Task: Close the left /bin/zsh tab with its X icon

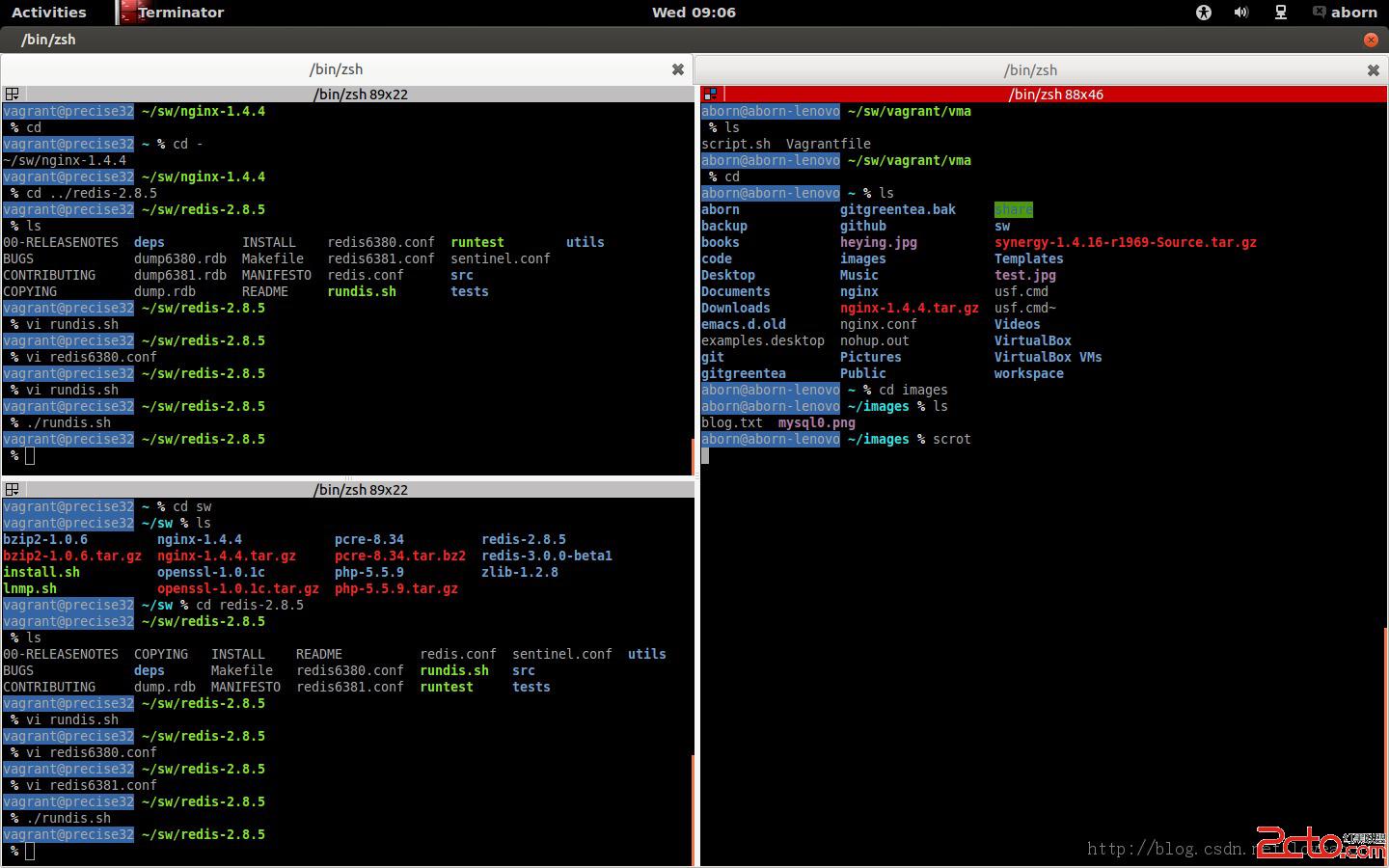Action: coord(678,69)
